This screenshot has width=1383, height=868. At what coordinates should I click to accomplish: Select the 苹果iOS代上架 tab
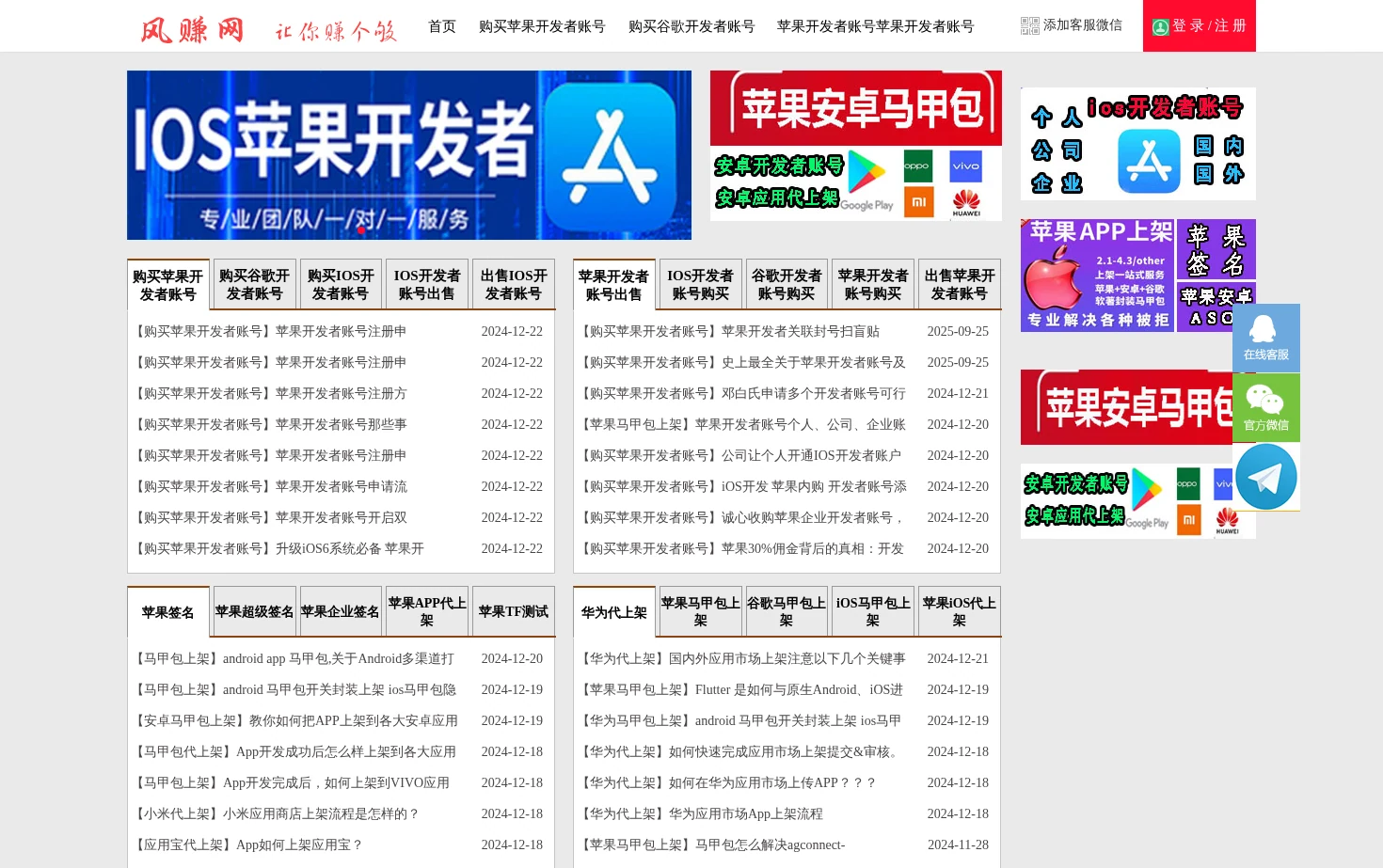[960, 611]
